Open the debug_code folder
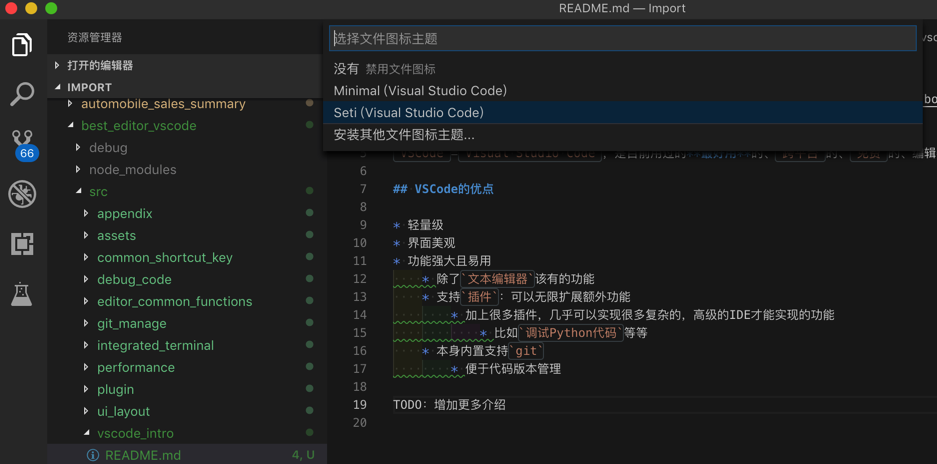This screenshot has height=464, width=937. 134,279
